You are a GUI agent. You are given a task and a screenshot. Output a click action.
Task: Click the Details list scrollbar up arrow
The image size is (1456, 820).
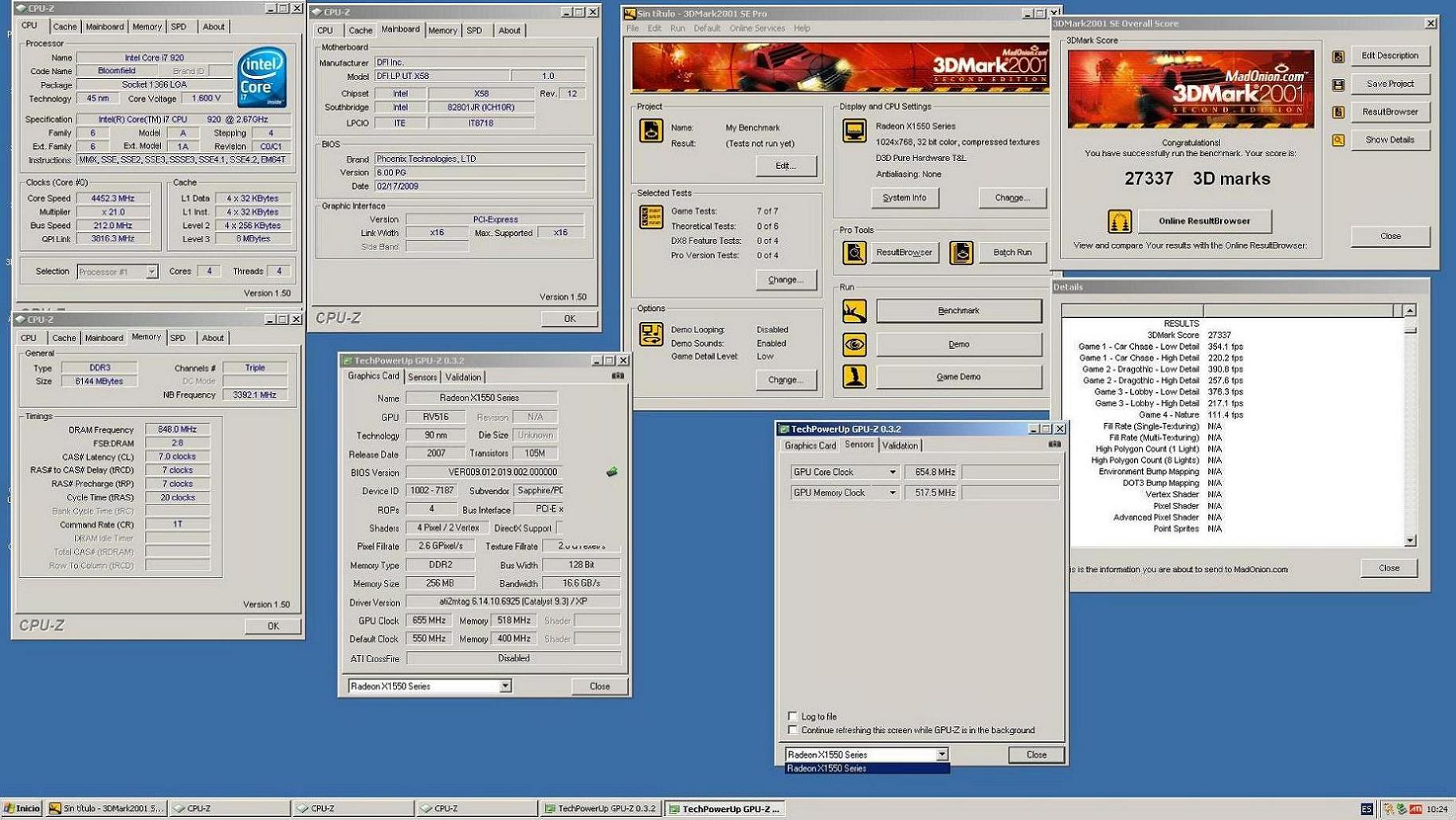tap(1410, 310)
